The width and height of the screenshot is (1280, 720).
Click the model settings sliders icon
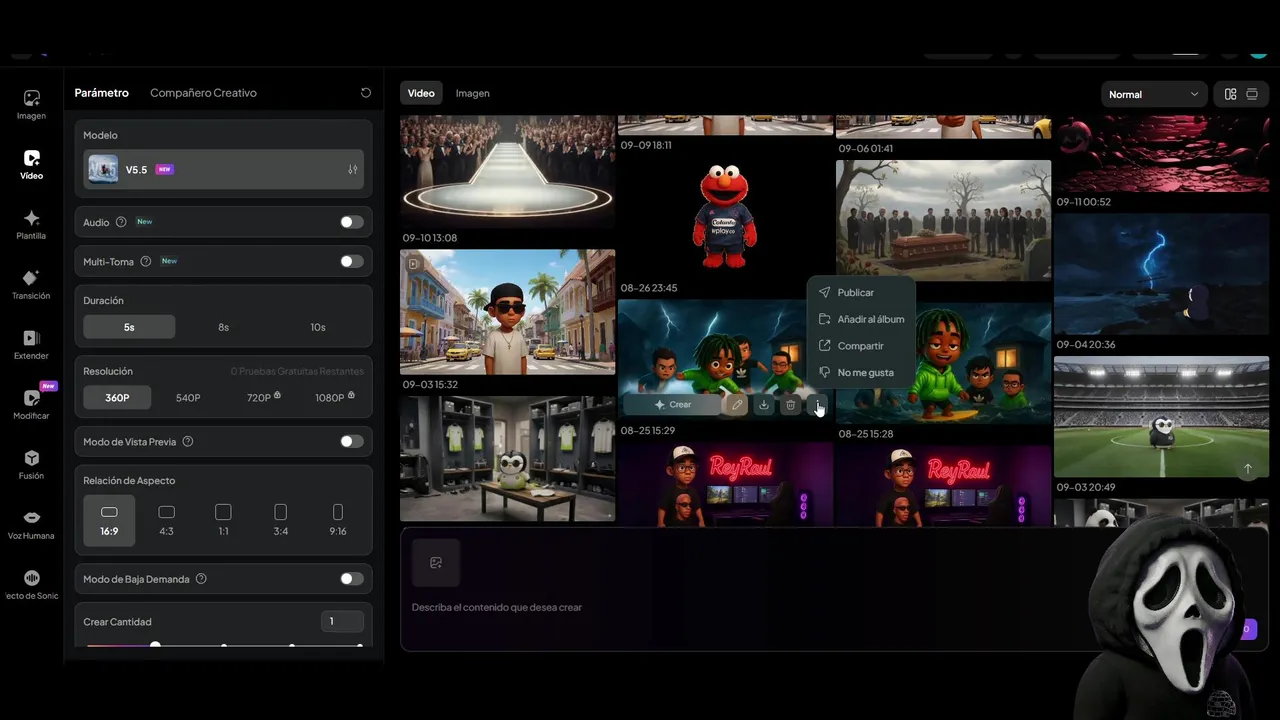[353, 170]
